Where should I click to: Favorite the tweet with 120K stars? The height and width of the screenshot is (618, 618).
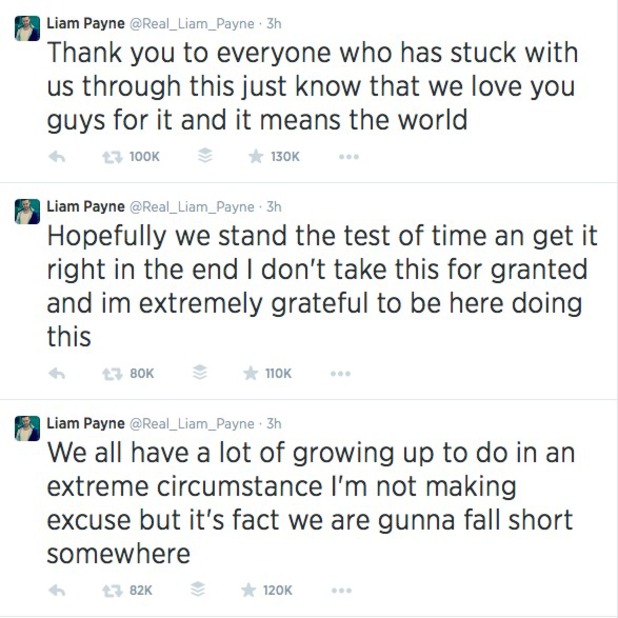(248, 590)
